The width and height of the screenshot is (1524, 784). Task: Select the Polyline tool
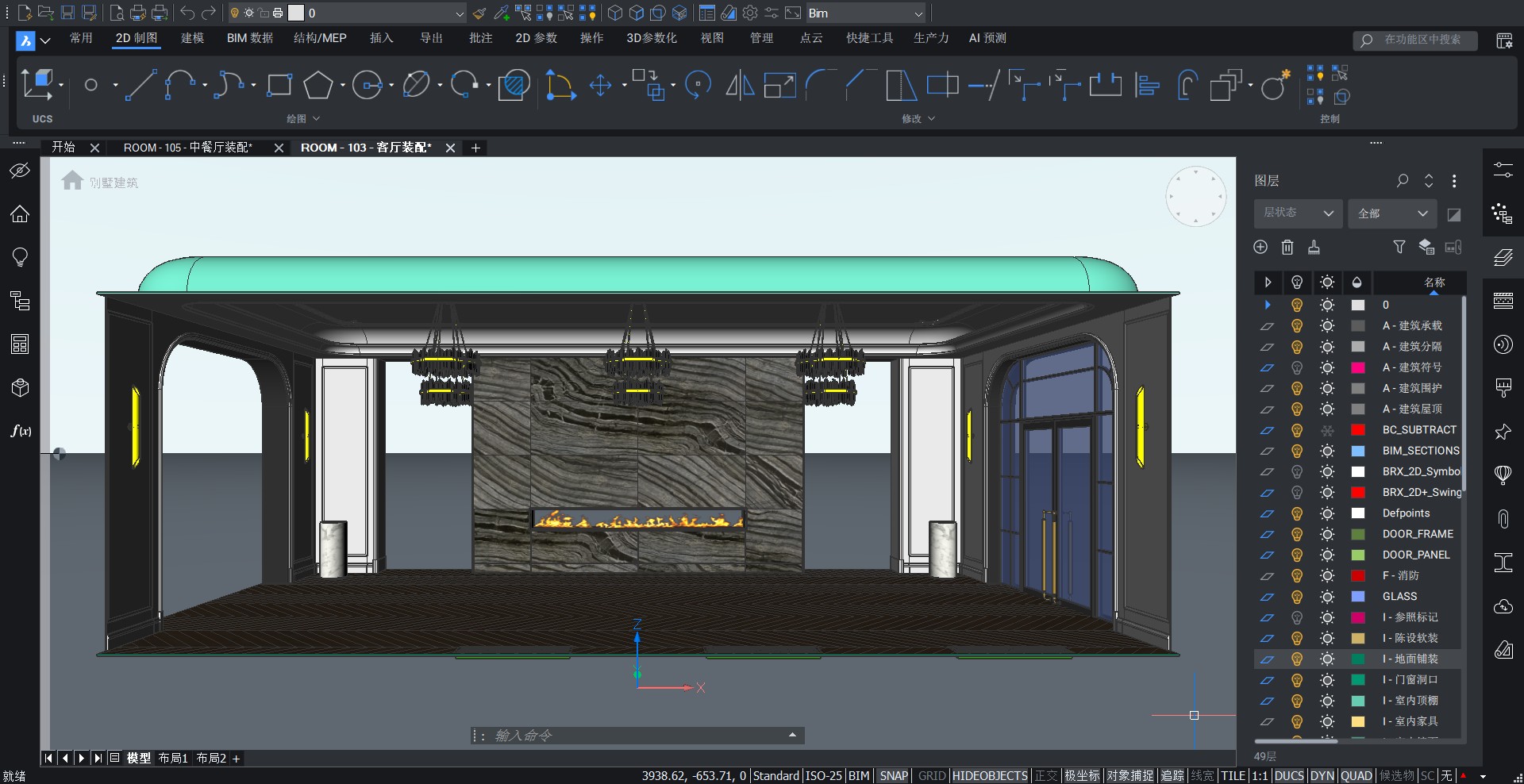point(180,84)
